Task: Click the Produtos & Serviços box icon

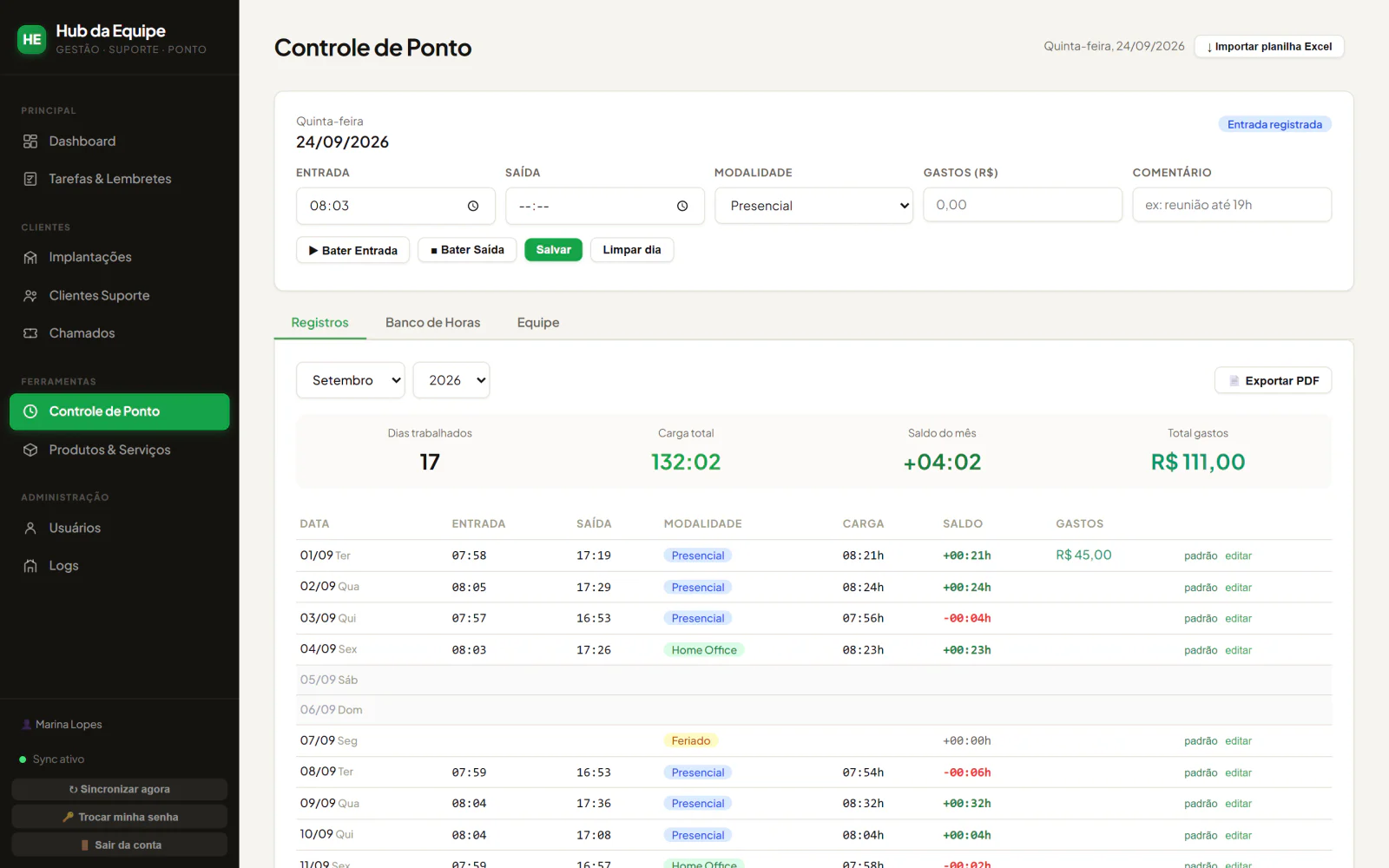Action: [30, 450]
